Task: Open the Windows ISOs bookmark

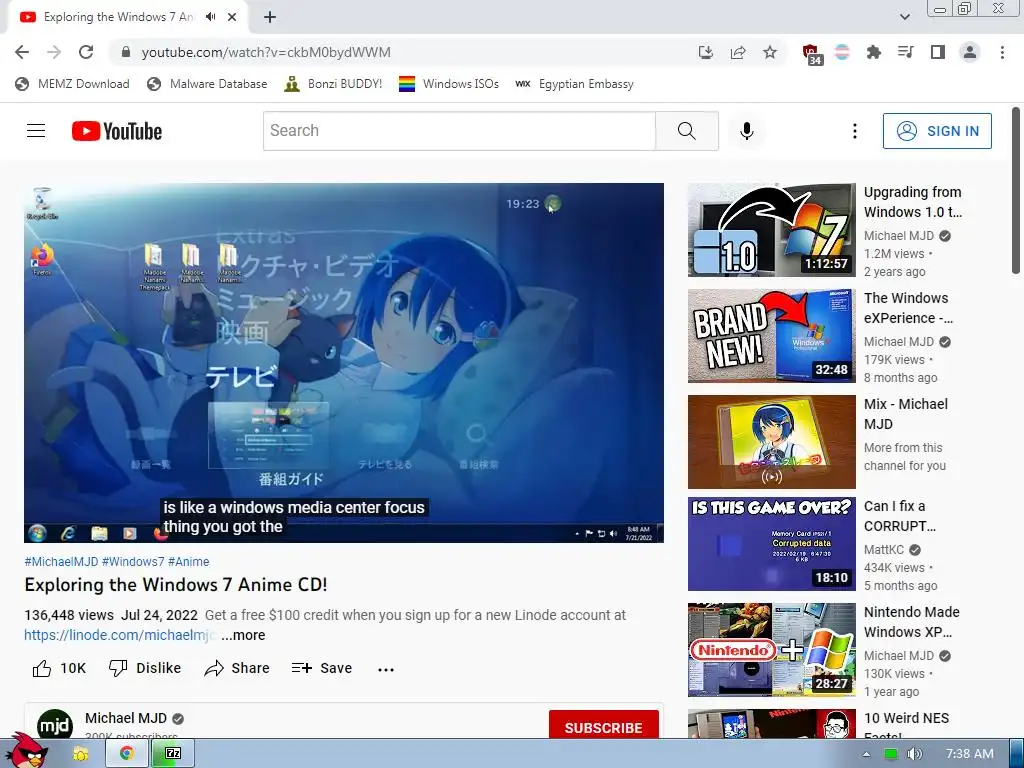Action: 449,84
